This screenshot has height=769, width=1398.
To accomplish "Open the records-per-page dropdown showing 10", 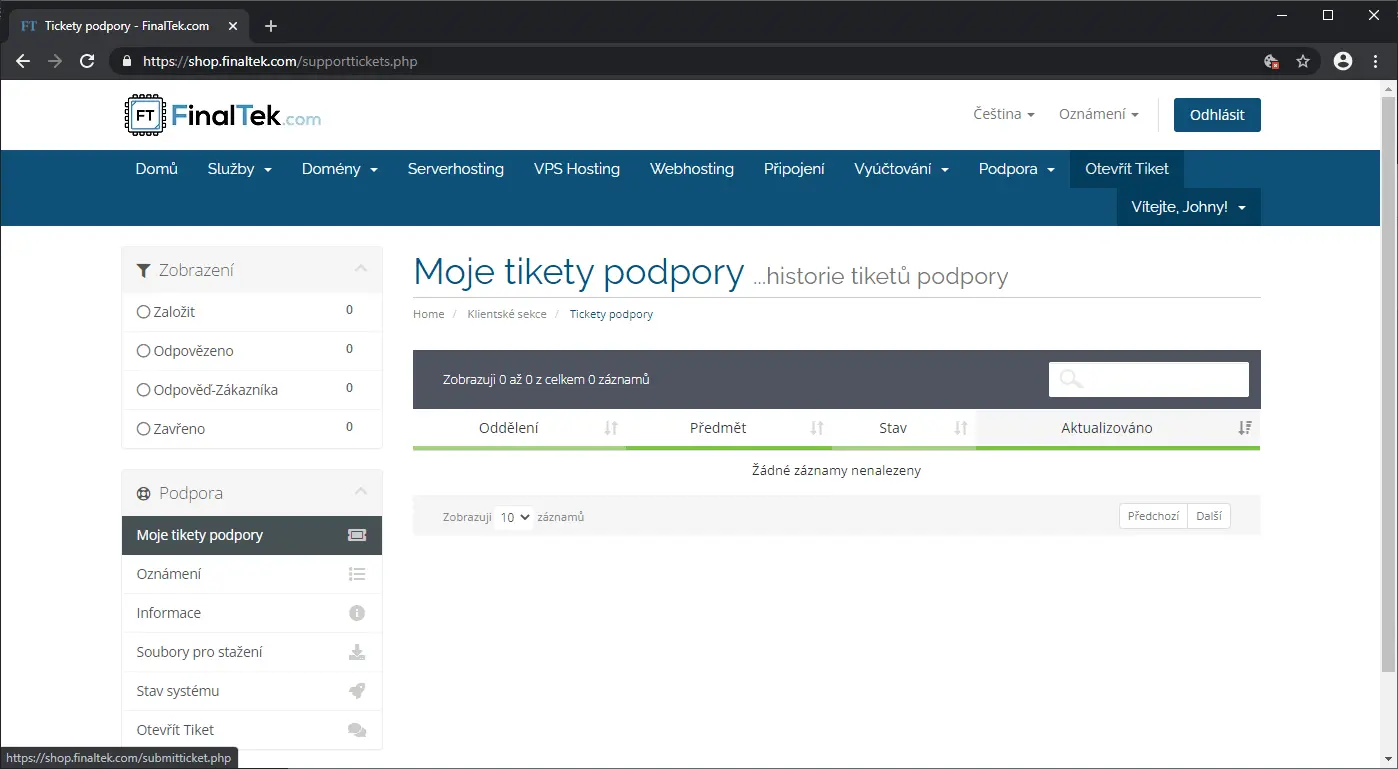I will pos(514,517).
